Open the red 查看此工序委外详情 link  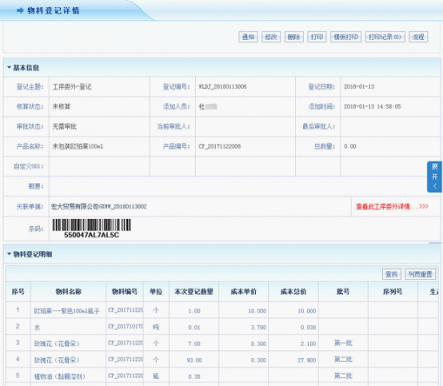(x=392, y=207)
